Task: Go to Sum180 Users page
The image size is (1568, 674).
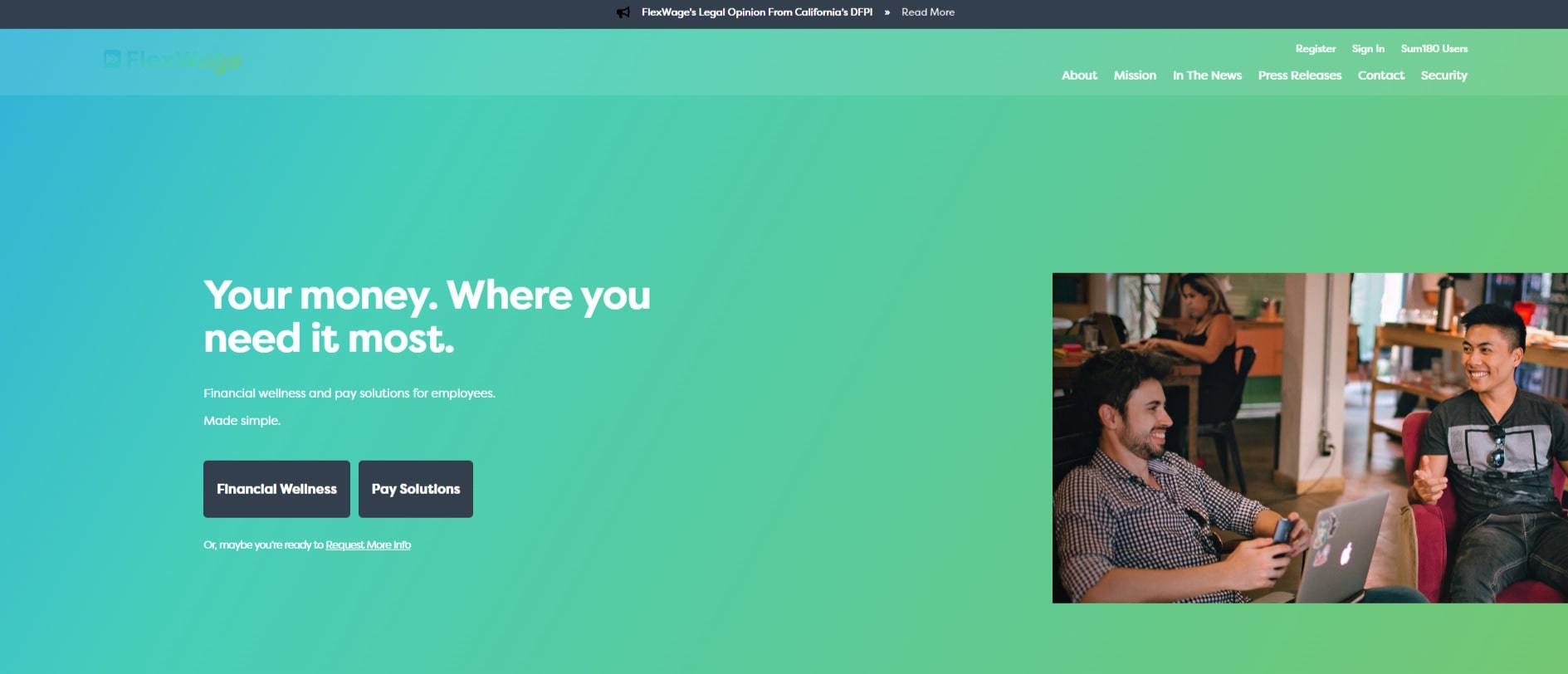Action: (1434, 49)
